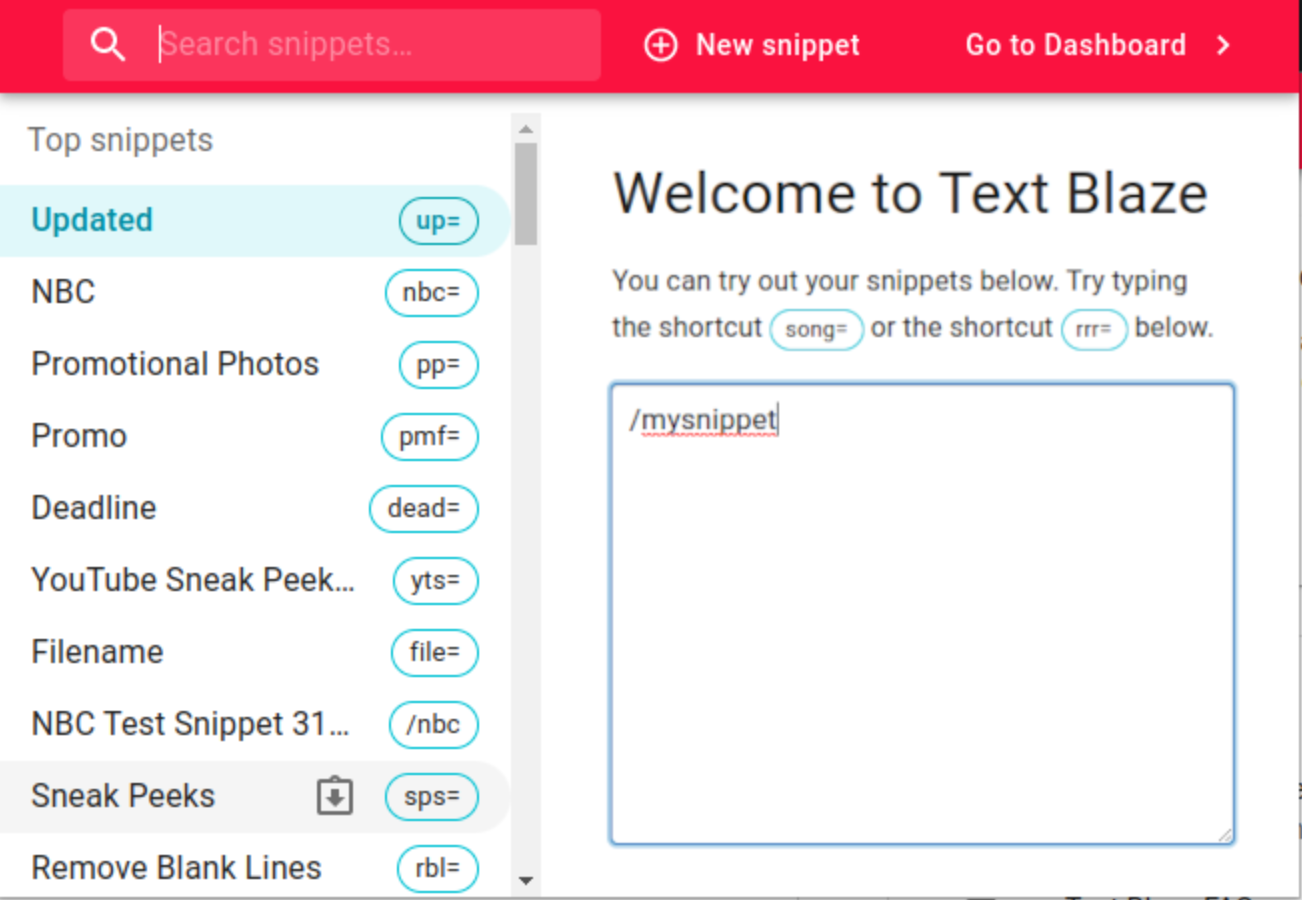Go to Dashboard
This screenshot has width=1302, height=900.
(x=1098, y=45)
